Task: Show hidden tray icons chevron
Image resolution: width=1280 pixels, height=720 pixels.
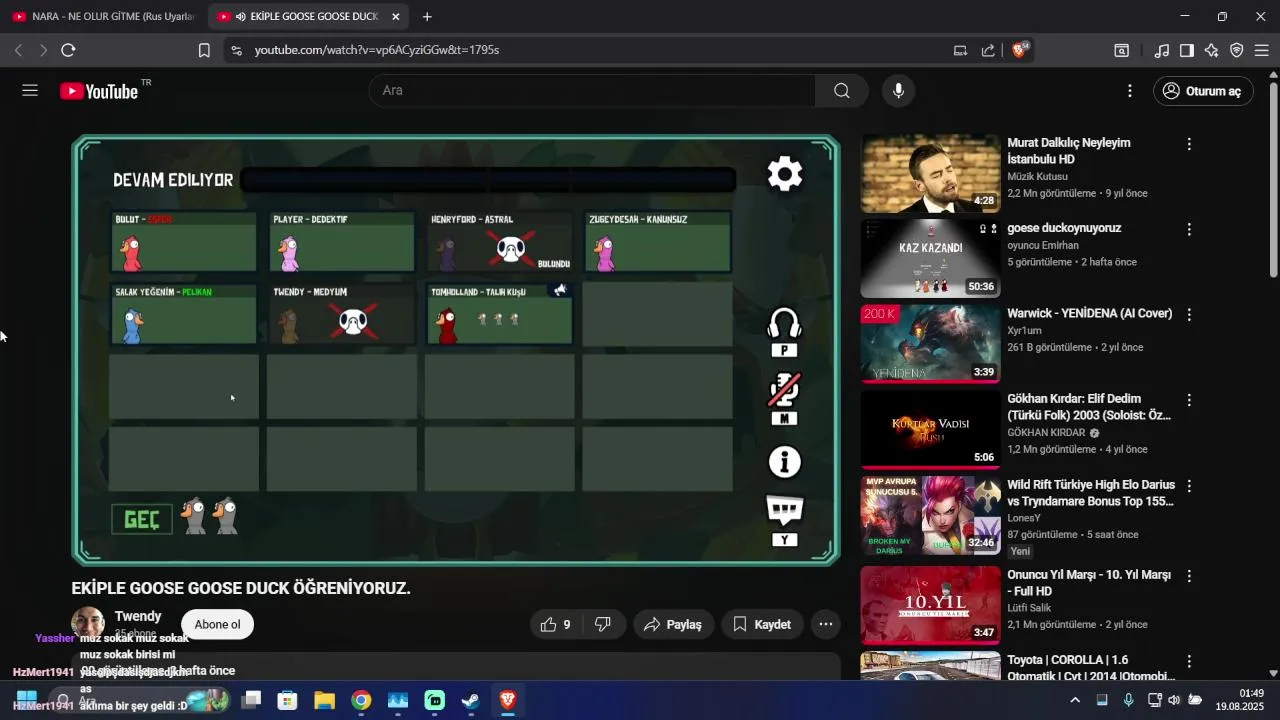Action: click(x=1075, y=700)
